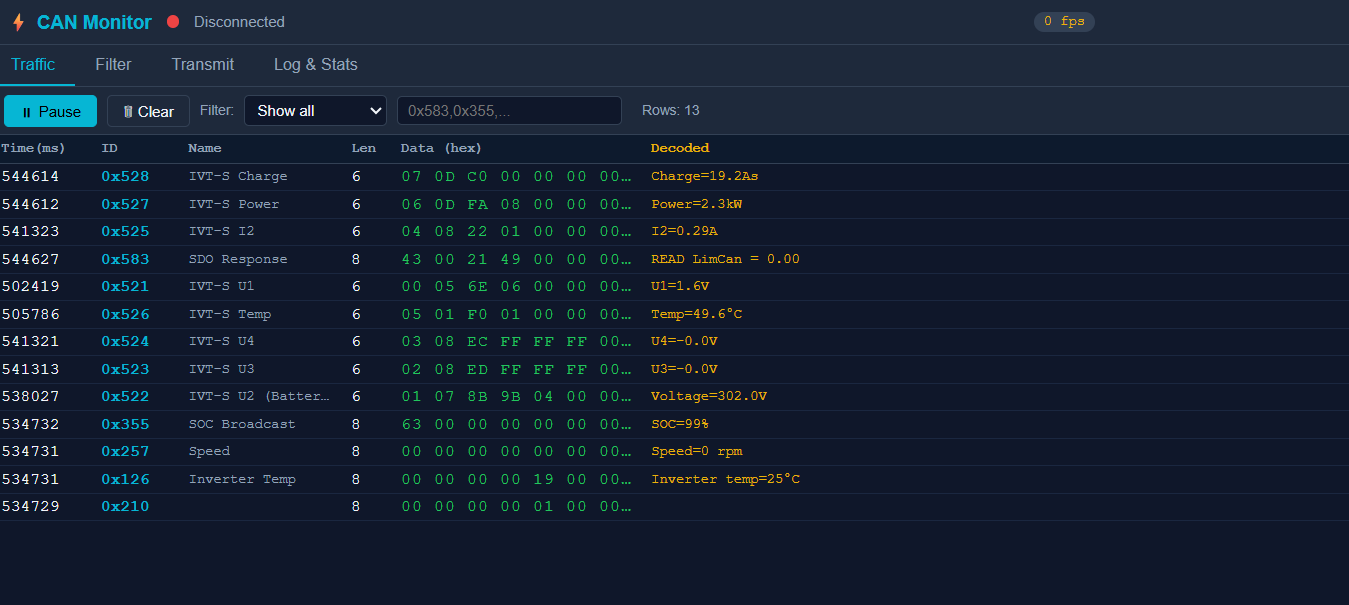
Task: Click the 0 fps indicator badge
Action: (1064, 22)
